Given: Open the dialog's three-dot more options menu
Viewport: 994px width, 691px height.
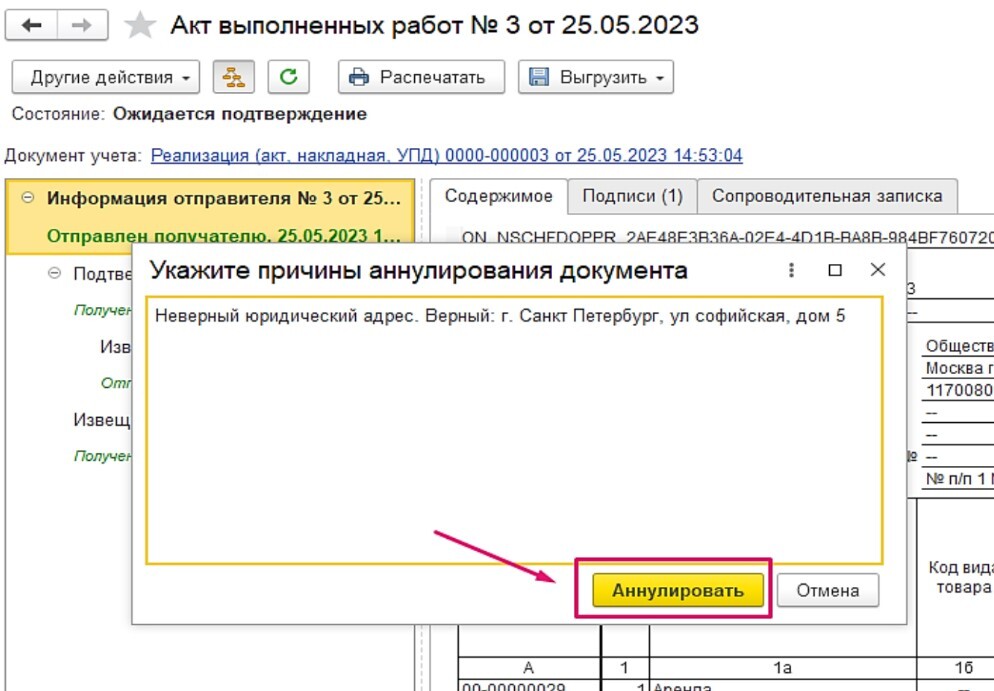Looking at the screenshot, I should tap(791, 270).
